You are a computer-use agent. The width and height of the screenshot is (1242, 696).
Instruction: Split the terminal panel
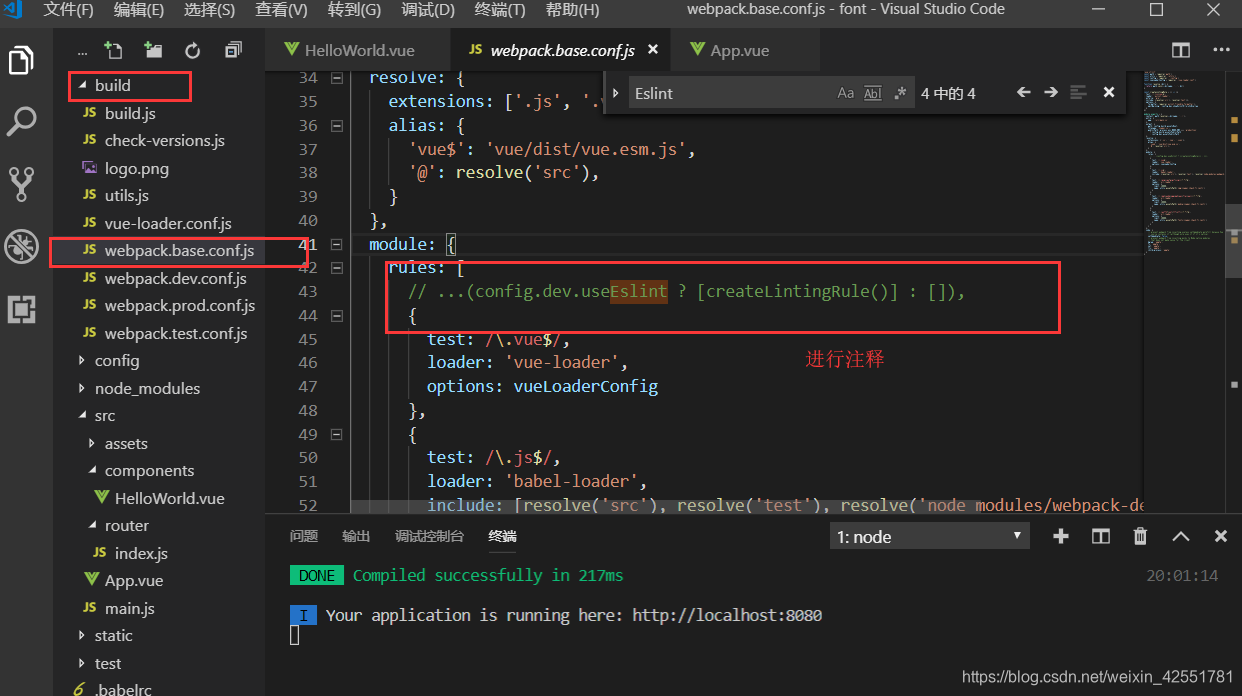point(1101,537)
